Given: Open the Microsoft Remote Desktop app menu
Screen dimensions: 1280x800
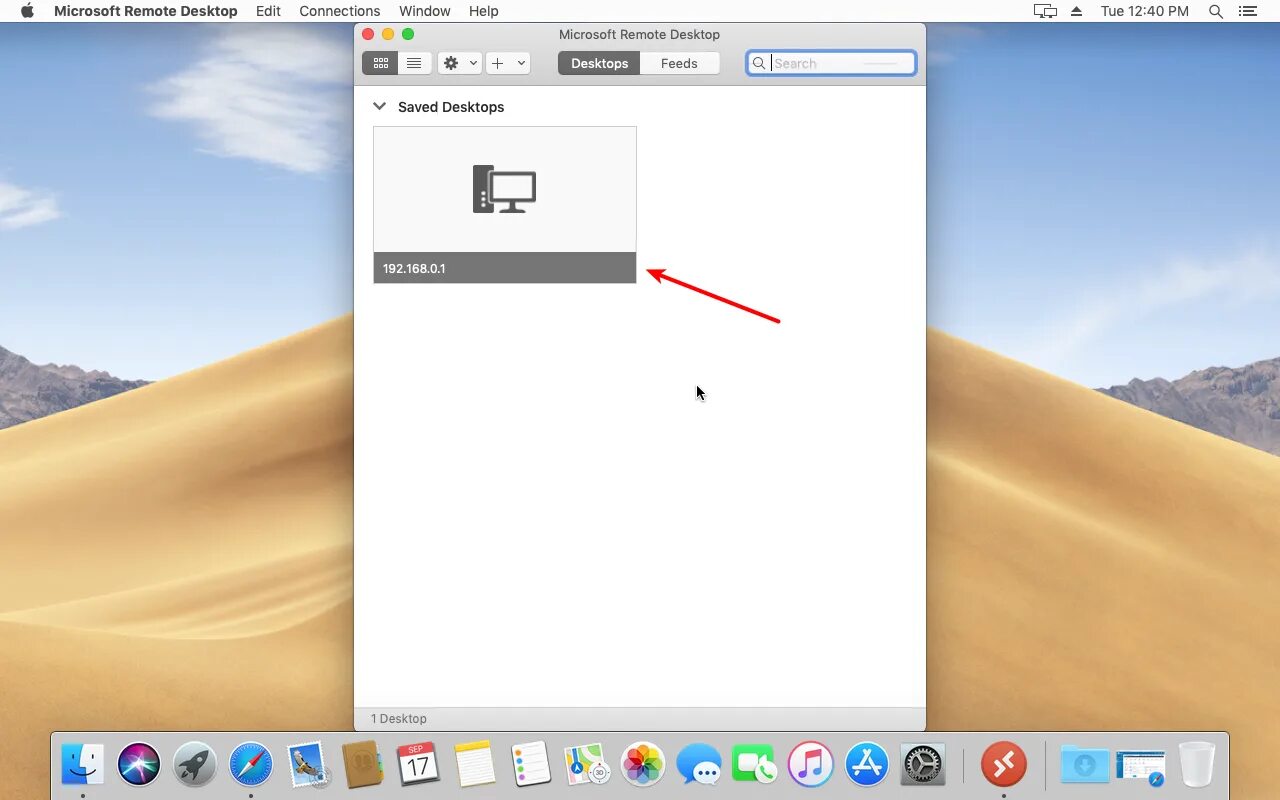Looking at the screenshot, I should coord(146,11).
